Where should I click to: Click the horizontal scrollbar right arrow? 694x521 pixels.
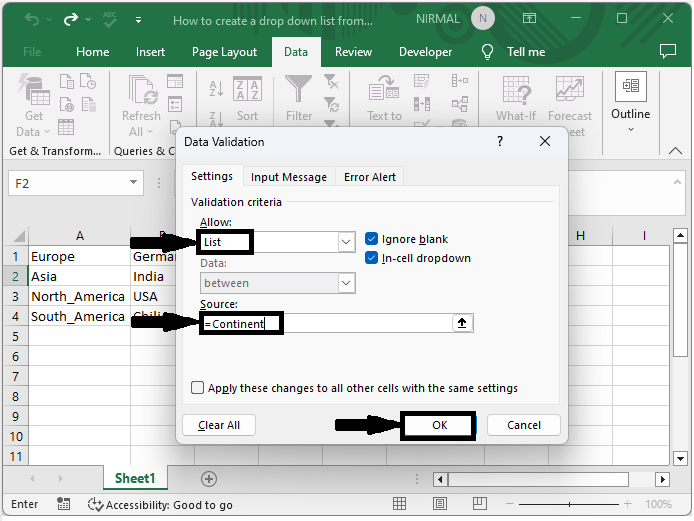coord(662,479)
